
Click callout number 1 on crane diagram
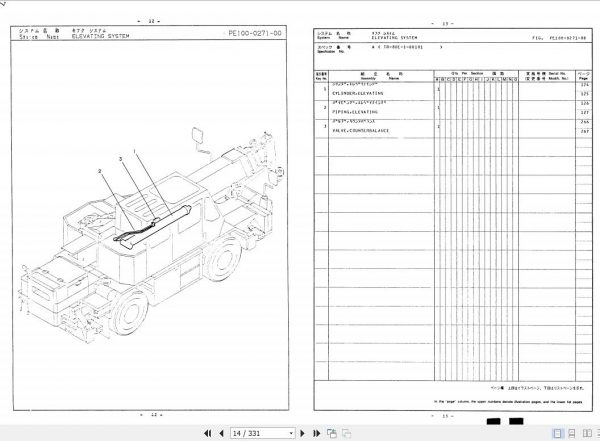[x=134, y=151]
